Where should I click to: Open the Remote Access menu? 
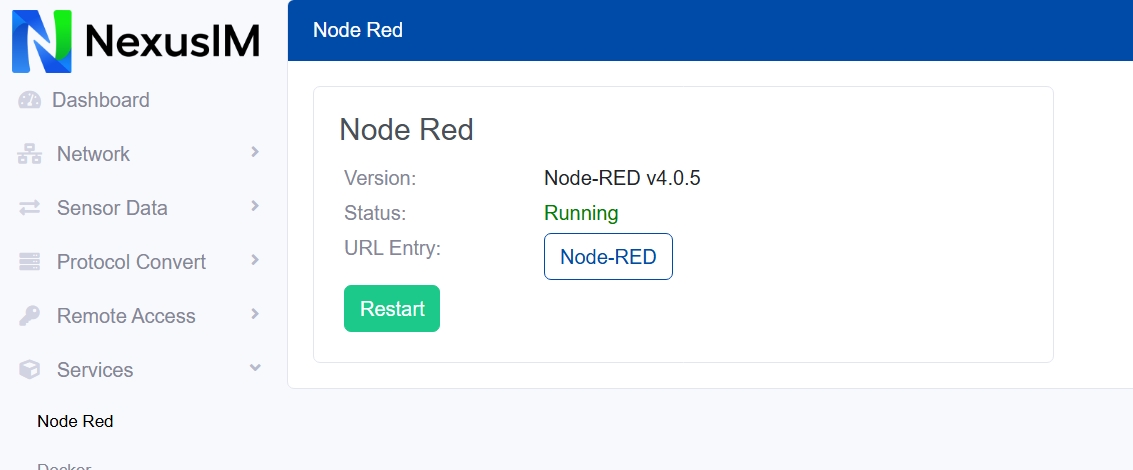coord(126,316)
